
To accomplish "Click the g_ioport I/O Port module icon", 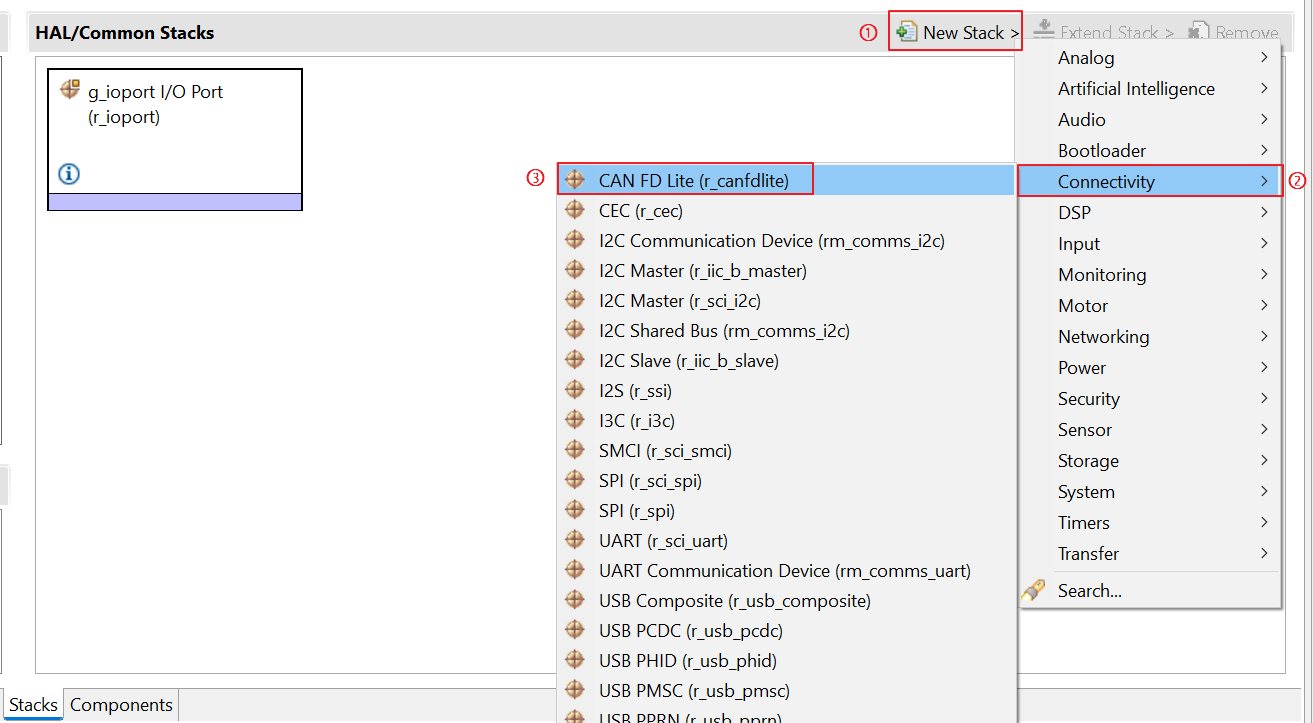I will point(70,89).
